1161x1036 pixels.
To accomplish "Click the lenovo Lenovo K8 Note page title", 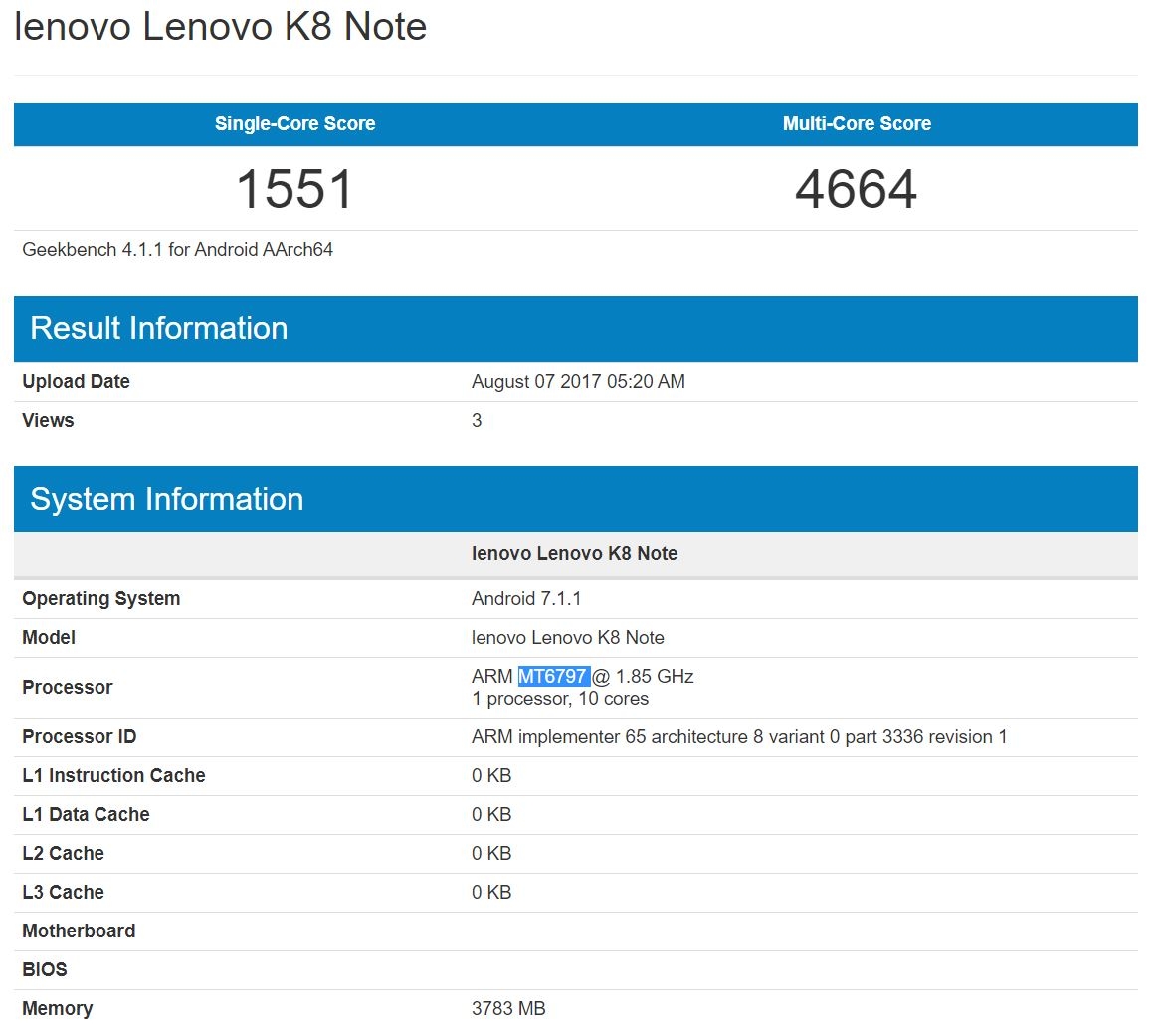I will click(219, 27).
